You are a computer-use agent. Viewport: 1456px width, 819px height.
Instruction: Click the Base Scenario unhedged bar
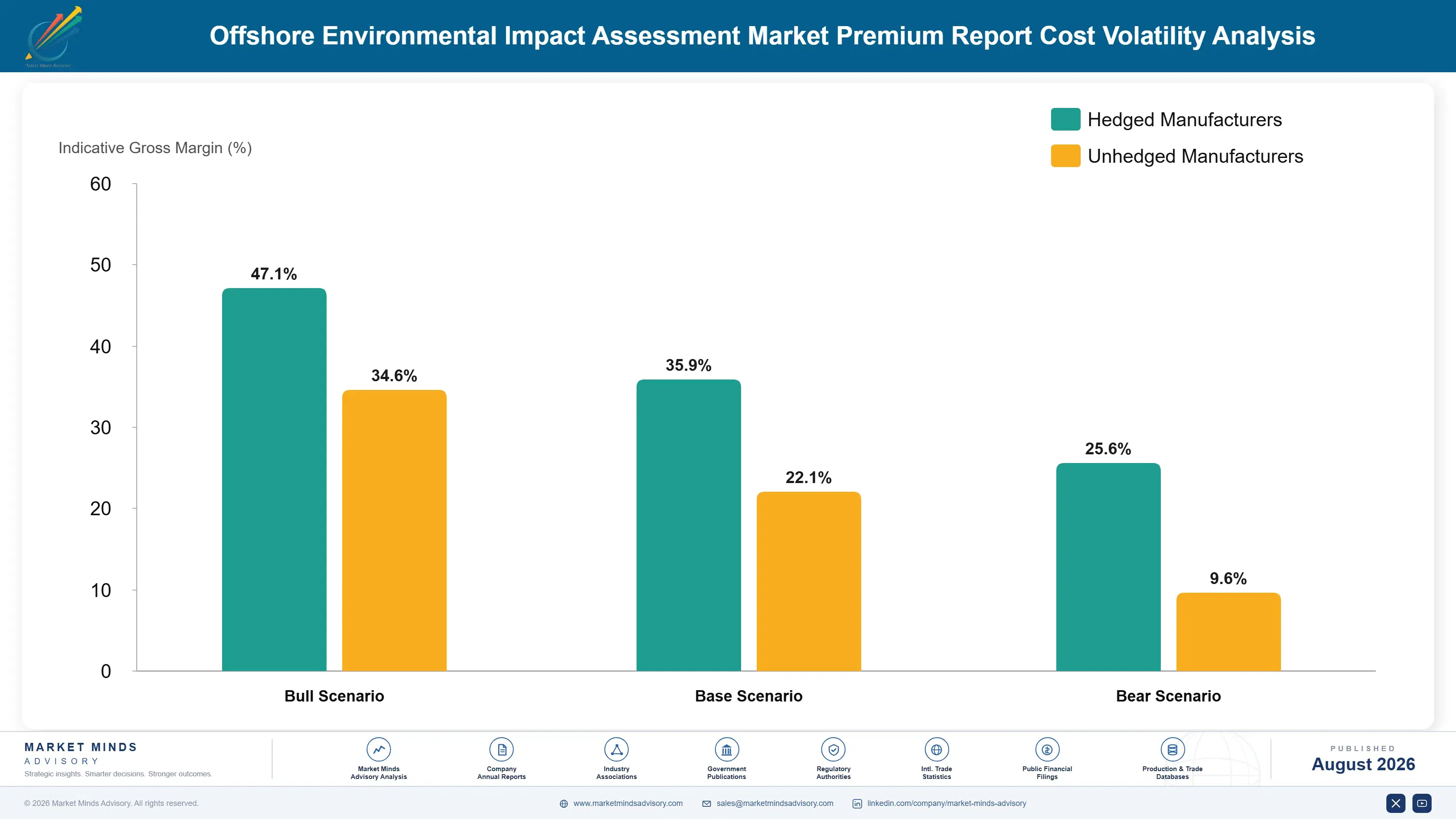(809, 581)
